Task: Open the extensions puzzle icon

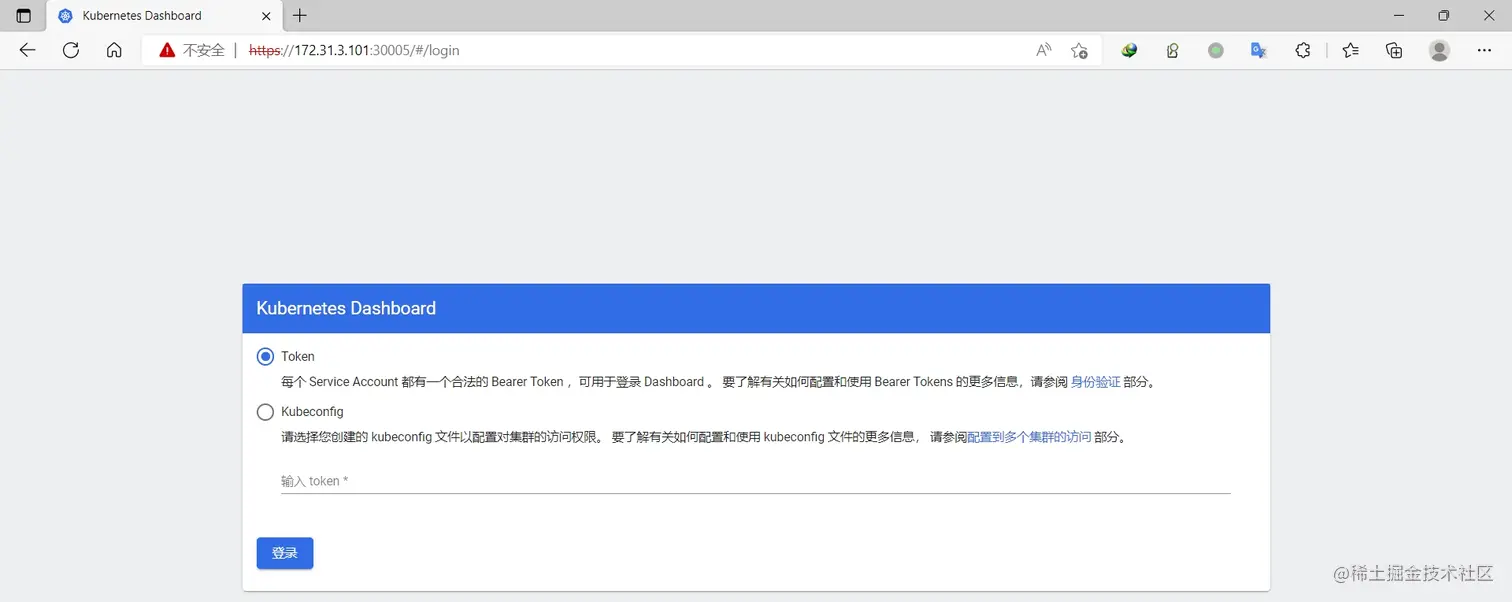Action: tap(1303, 50)
